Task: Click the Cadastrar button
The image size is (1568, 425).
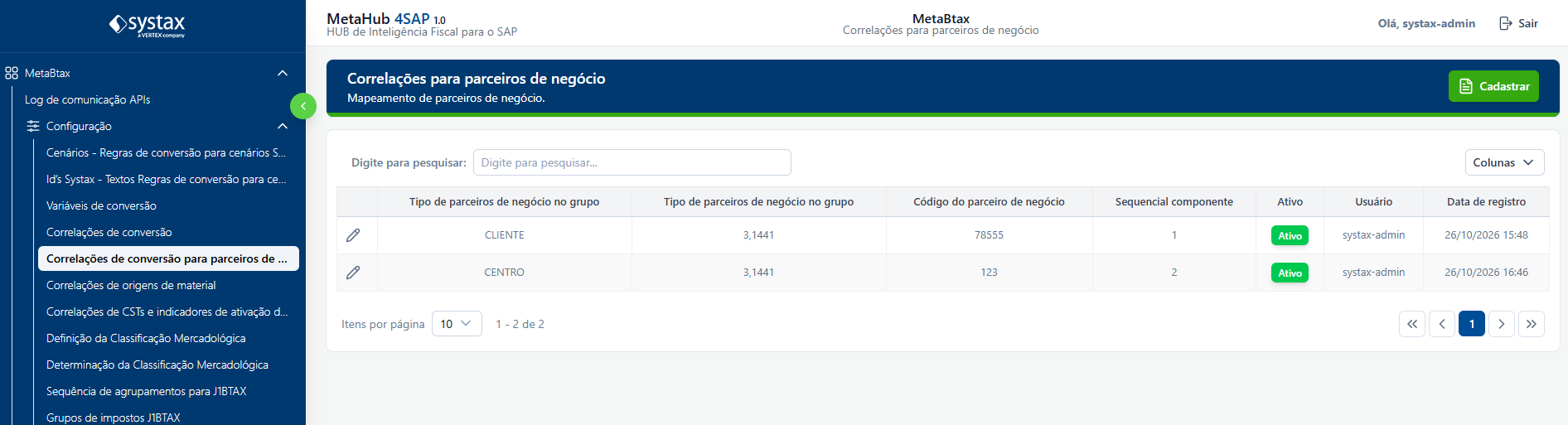Action: point(1493,86)
